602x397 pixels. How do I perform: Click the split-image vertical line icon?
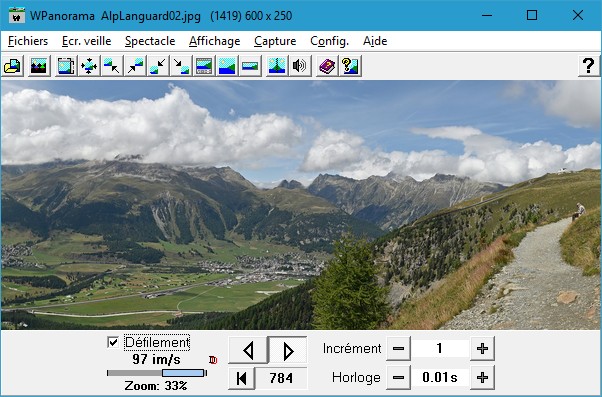point(277,66)
